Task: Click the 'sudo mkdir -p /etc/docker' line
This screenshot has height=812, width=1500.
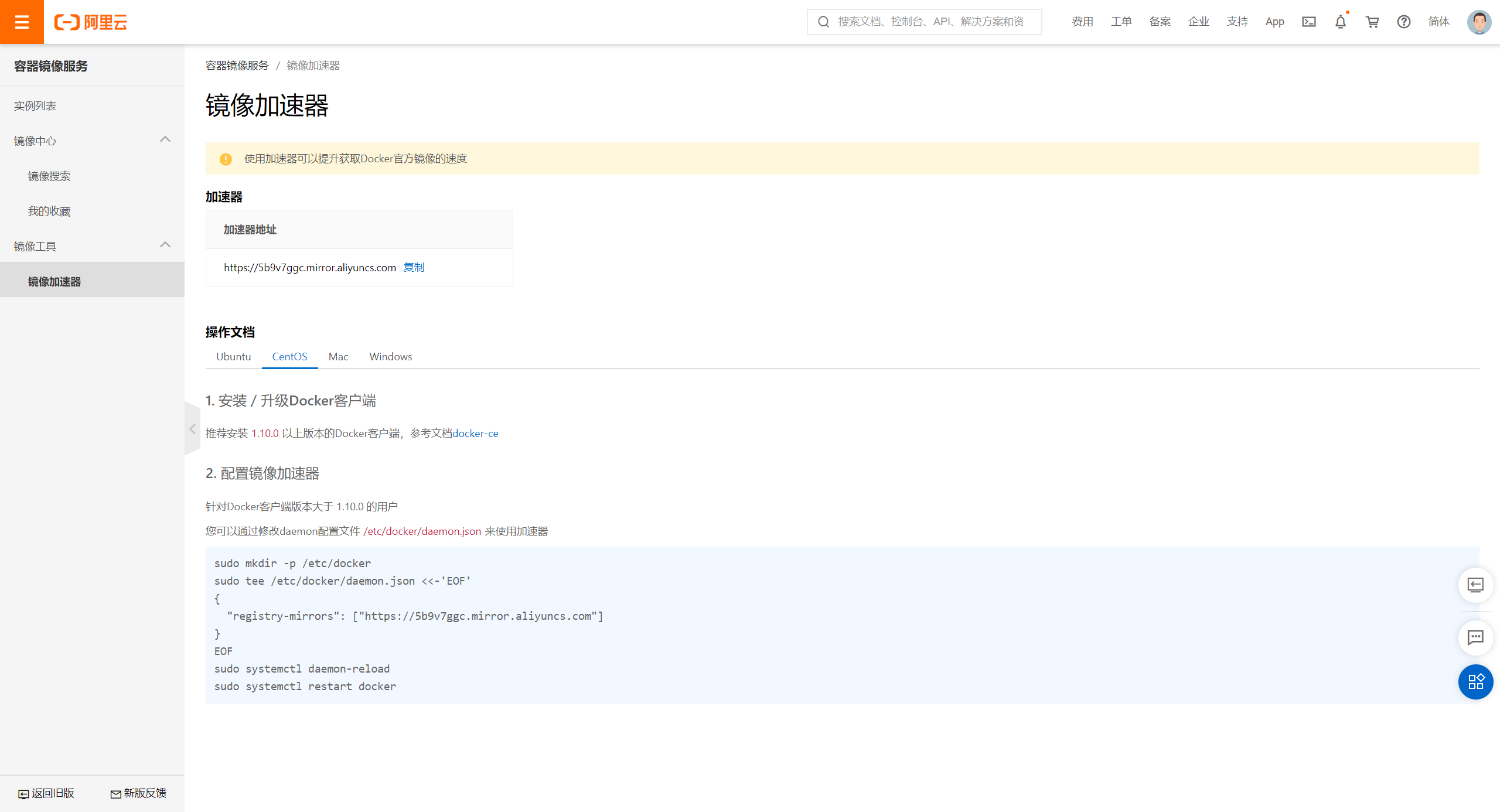Action: point(292,564)
